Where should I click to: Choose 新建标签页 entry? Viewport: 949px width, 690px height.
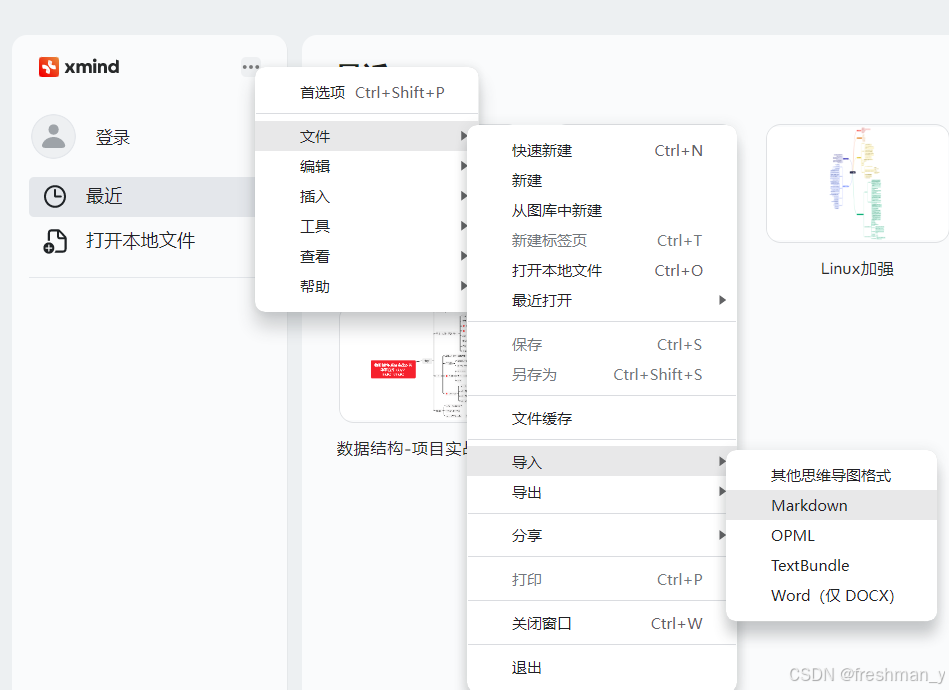coord(602,241)
